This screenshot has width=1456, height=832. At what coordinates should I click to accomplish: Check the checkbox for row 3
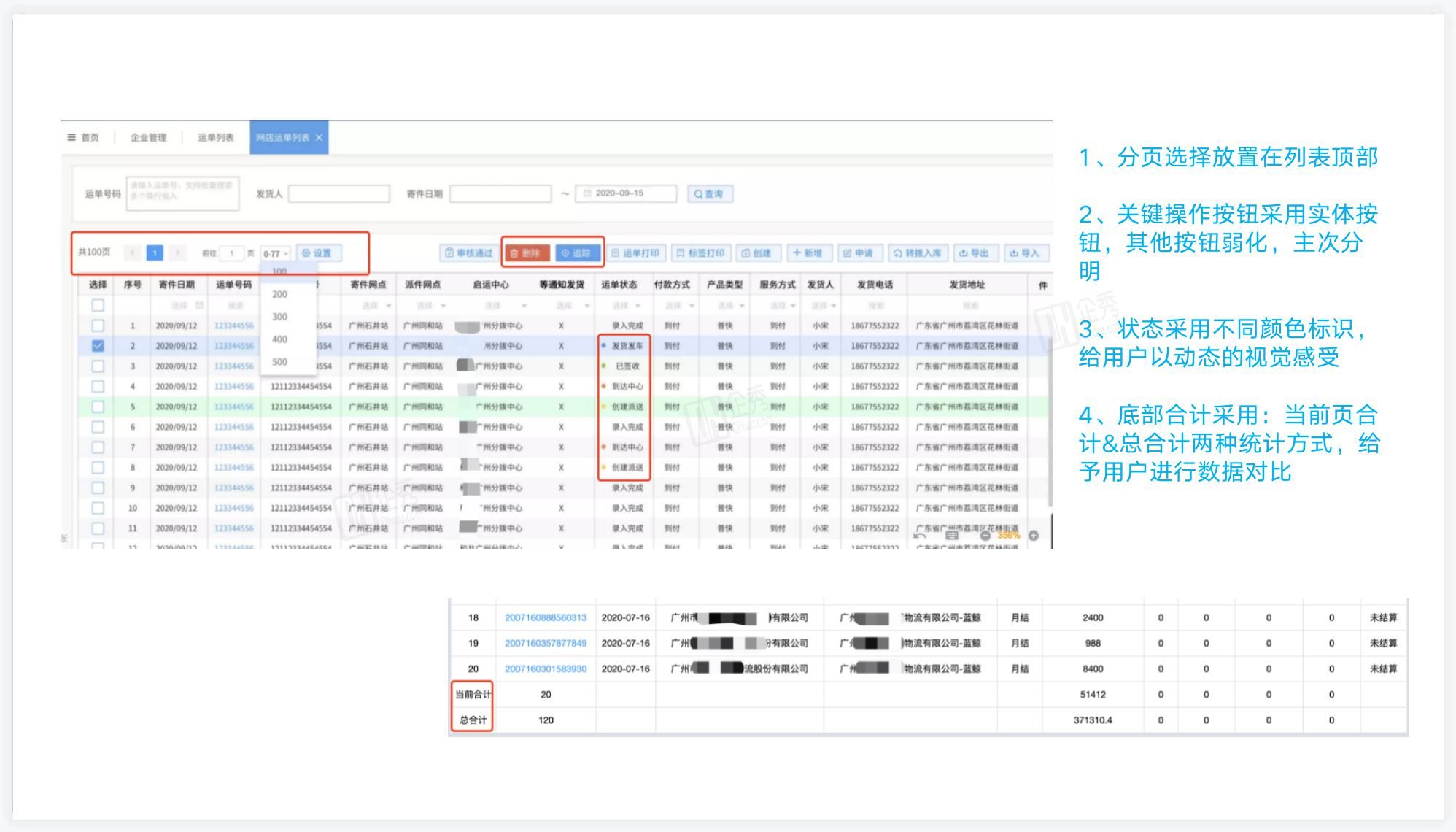[x=98, y=366]
